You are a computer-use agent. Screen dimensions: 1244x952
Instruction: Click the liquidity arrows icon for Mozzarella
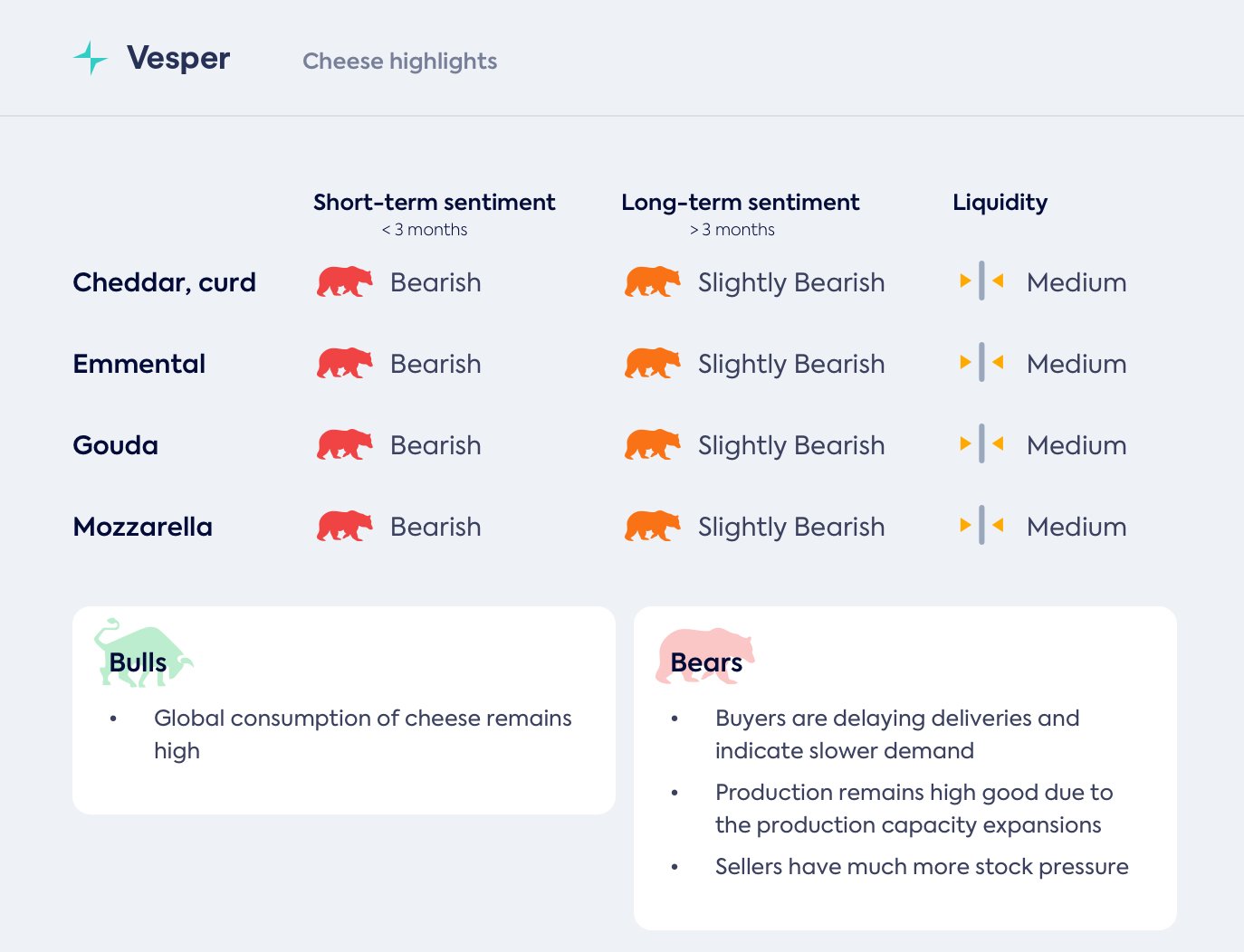pos(981,526)
